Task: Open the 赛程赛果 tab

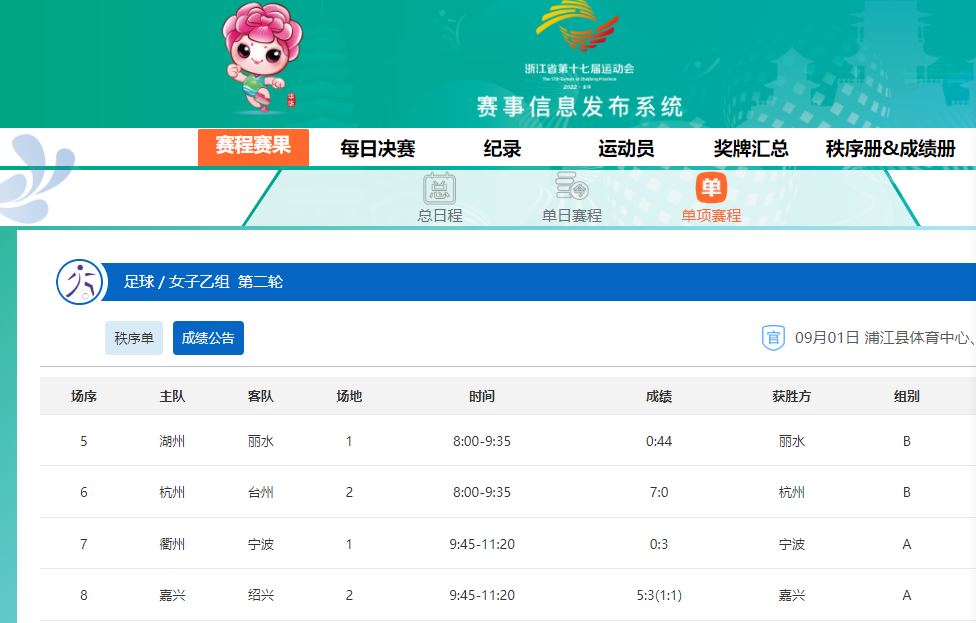Action: [253, 147]
